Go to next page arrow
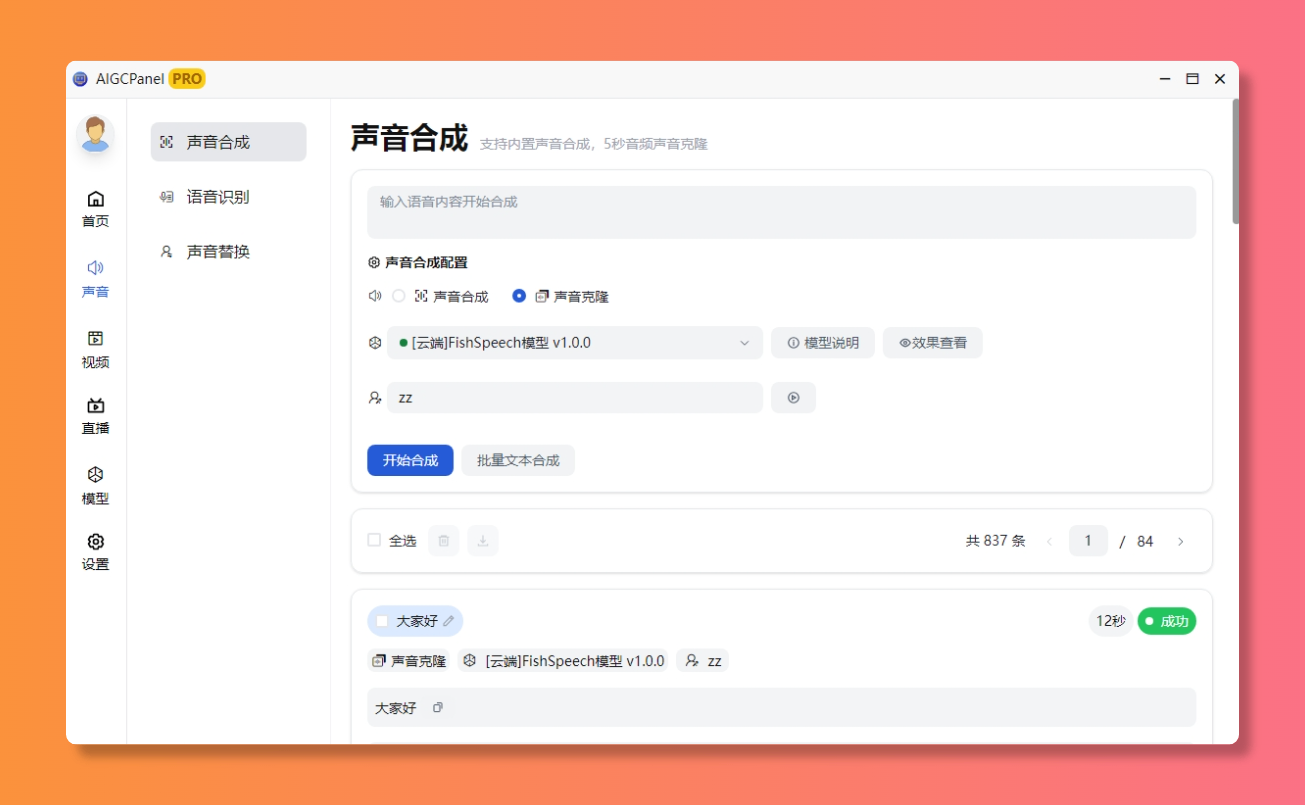 coord(1180,541)
